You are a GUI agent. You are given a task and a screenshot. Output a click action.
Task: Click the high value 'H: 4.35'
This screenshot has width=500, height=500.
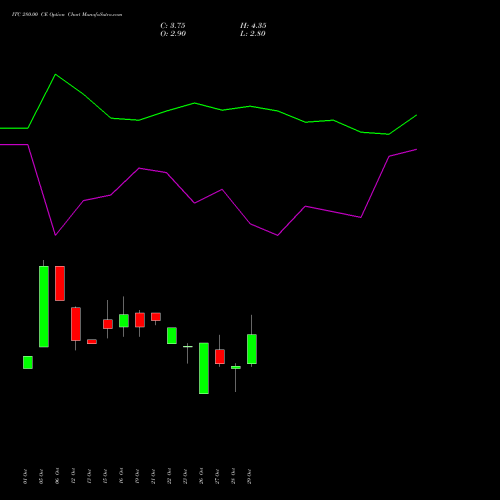(x=253, y=26)
